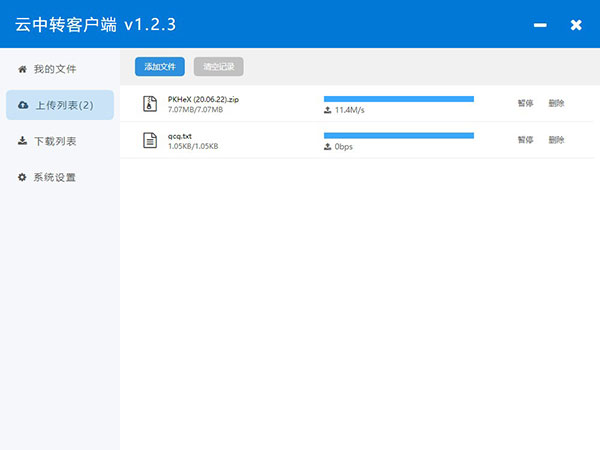Click upload arrow icon next to 11.4M/s

click(328, 110)
